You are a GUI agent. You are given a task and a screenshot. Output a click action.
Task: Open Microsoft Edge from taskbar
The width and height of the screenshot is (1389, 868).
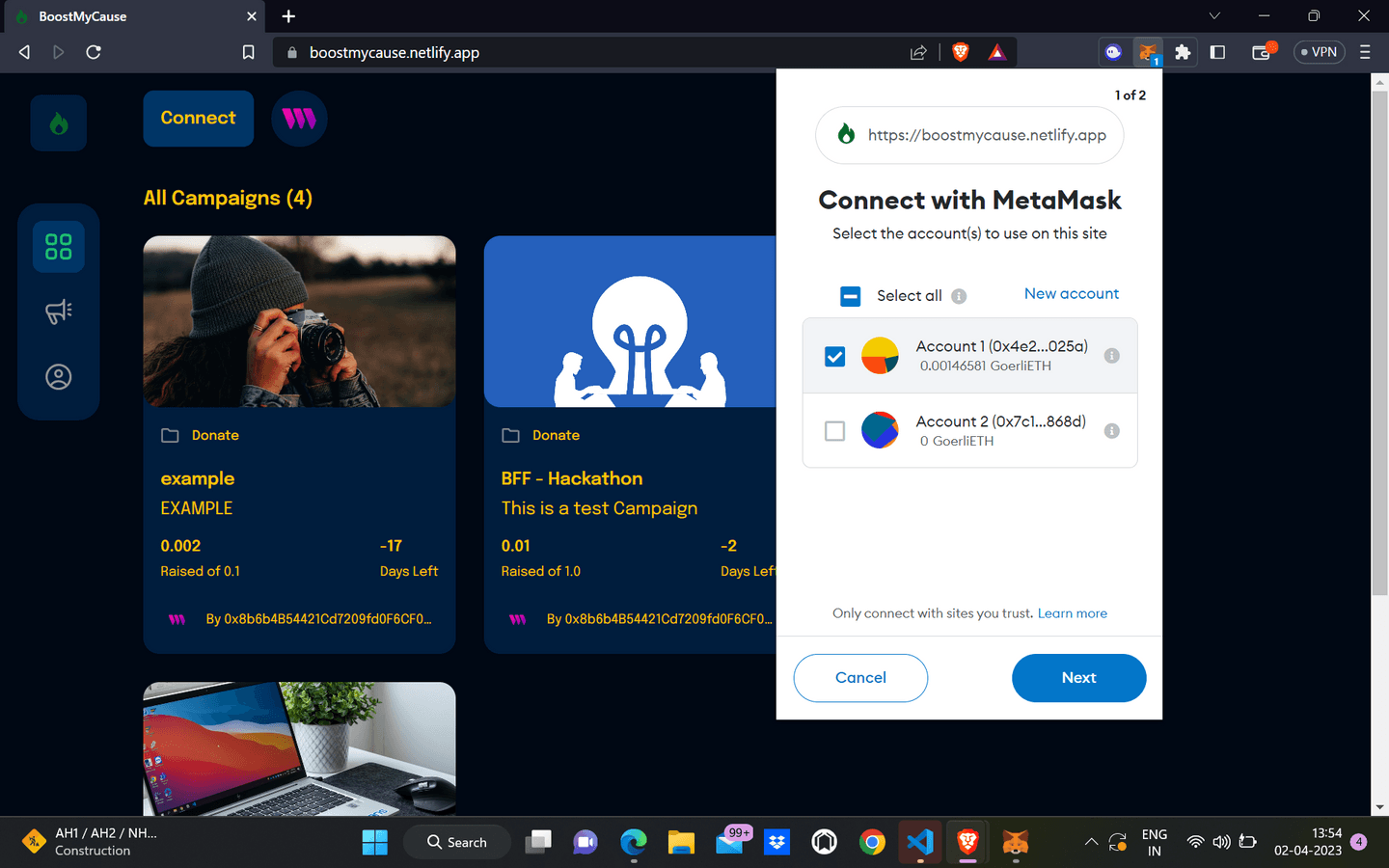634,842
